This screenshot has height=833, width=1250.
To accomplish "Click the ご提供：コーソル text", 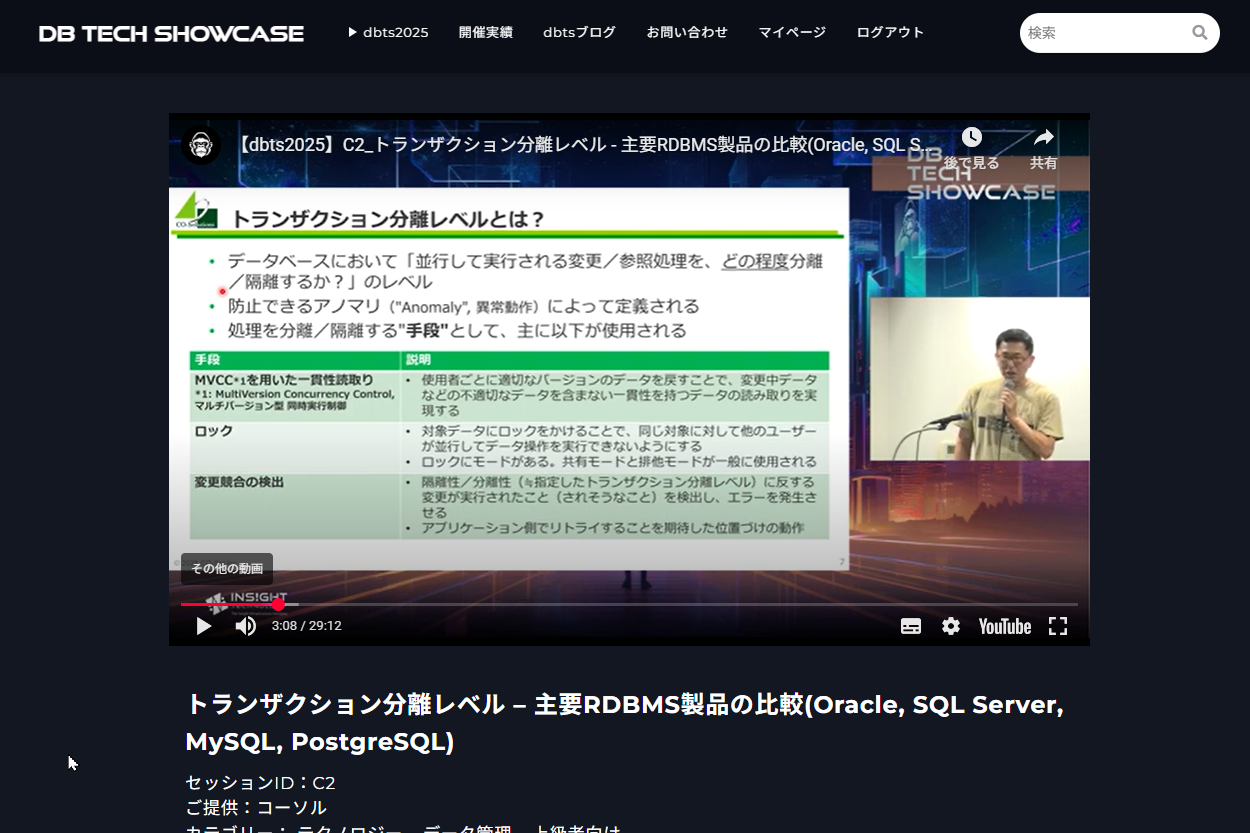I will pos(256,808).
